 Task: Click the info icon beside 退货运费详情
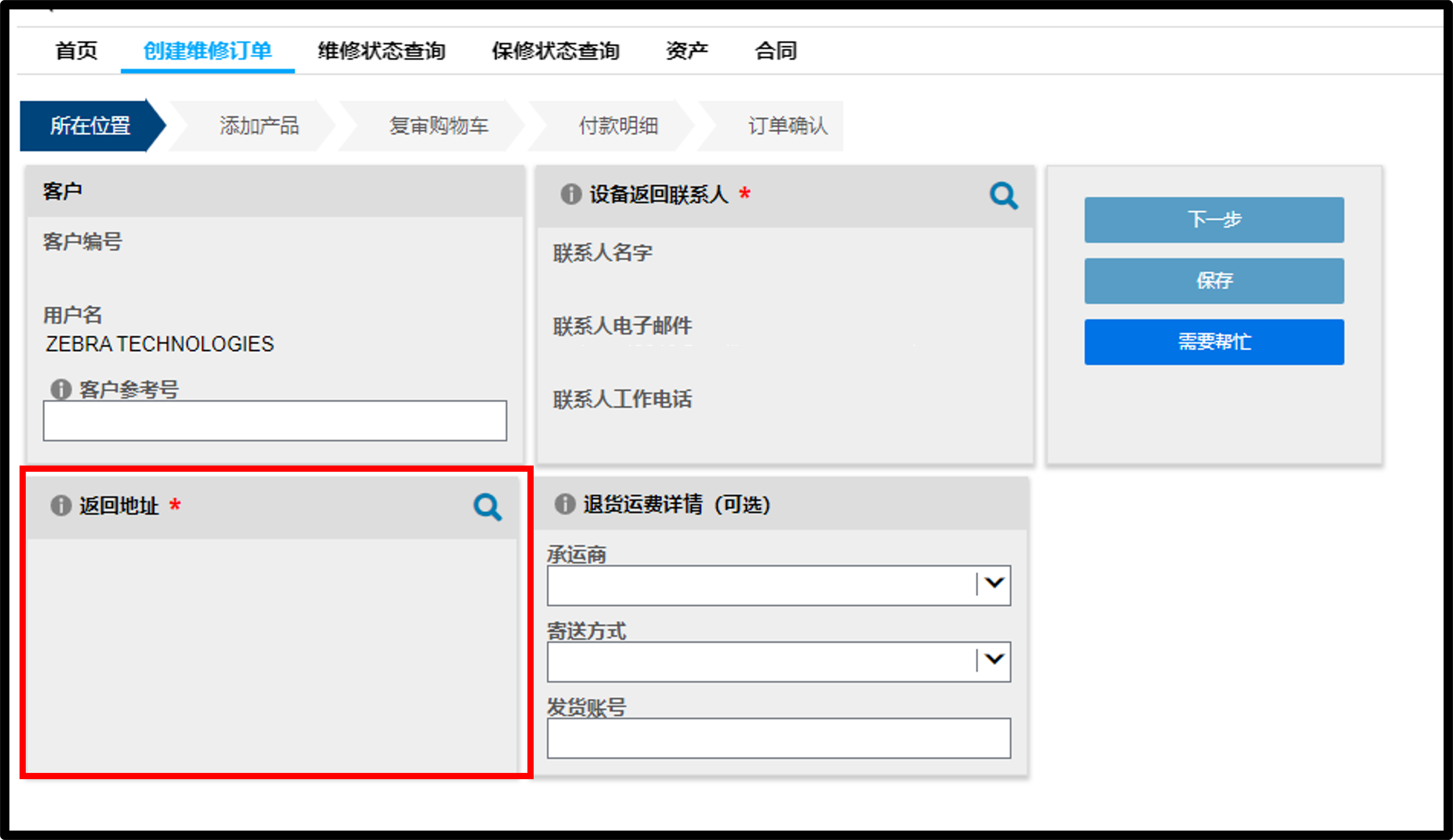tap(565, 504)
